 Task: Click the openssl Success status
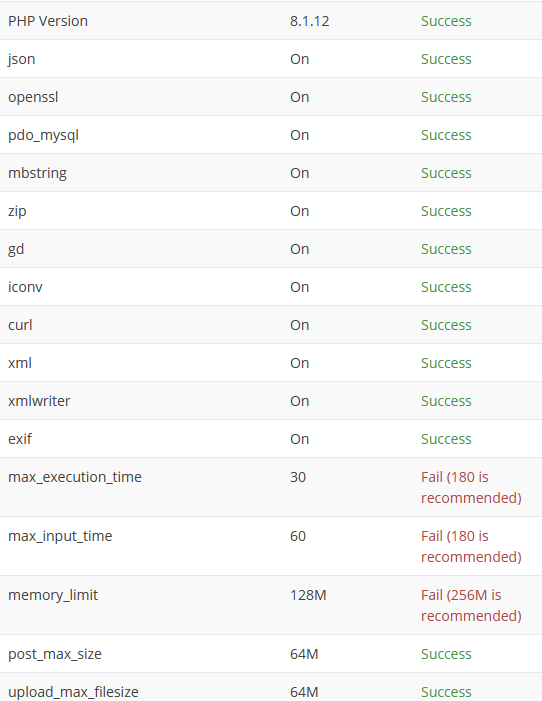click(x=446, y=97)
